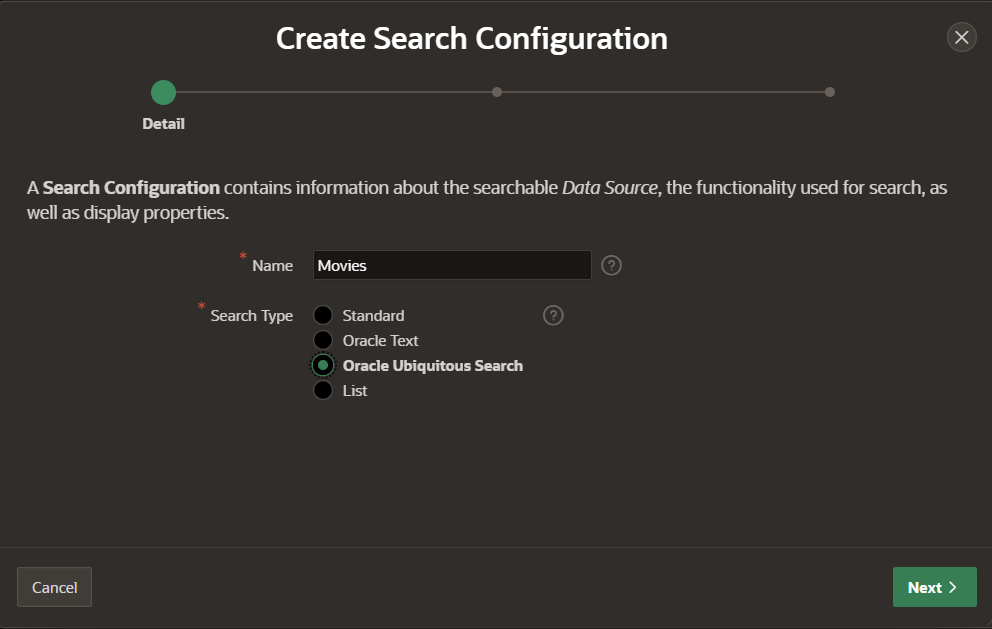Click inside the Name input containing Movies
Image resolution: width=992 pixels, height=629 pixels.
tap(451, 265)
